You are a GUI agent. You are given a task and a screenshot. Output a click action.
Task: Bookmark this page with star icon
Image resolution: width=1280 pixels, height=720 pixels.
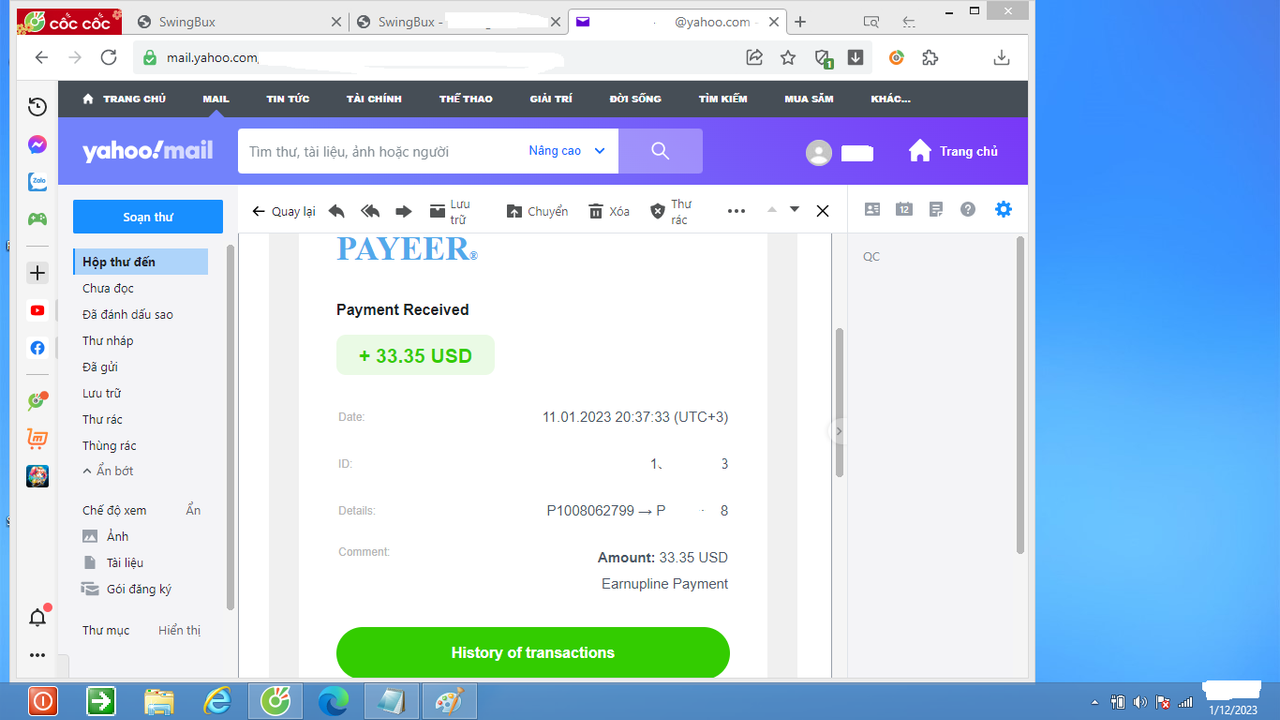[788, 58]
